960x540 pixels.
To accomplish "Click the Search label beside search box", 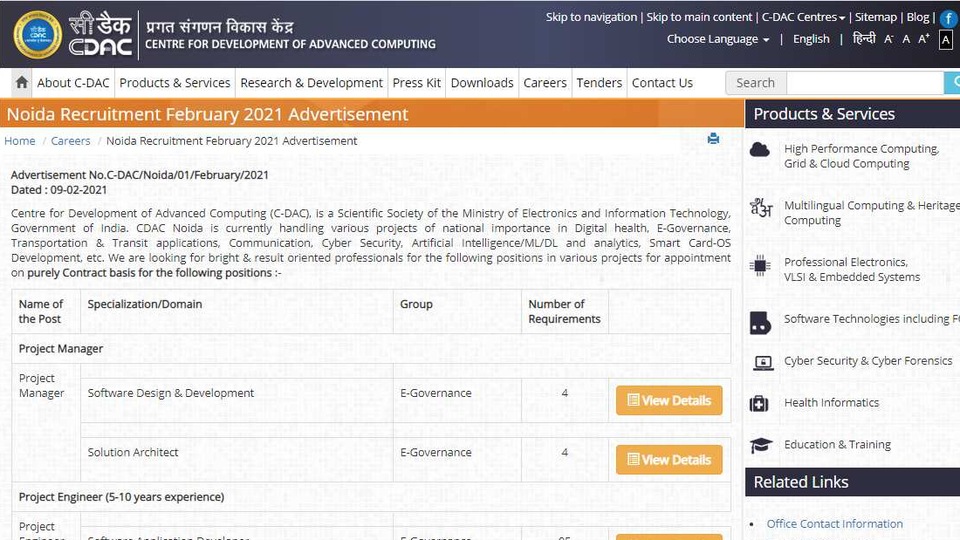I will (x=756, y=83).
